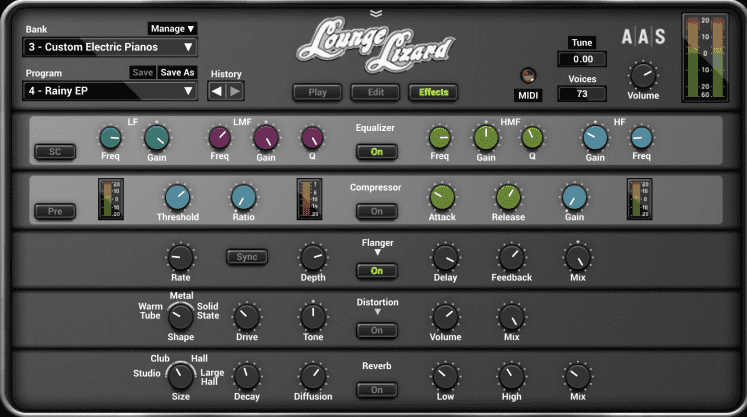
Task: Click the LF Gain knob
Action: pos(157,138)
